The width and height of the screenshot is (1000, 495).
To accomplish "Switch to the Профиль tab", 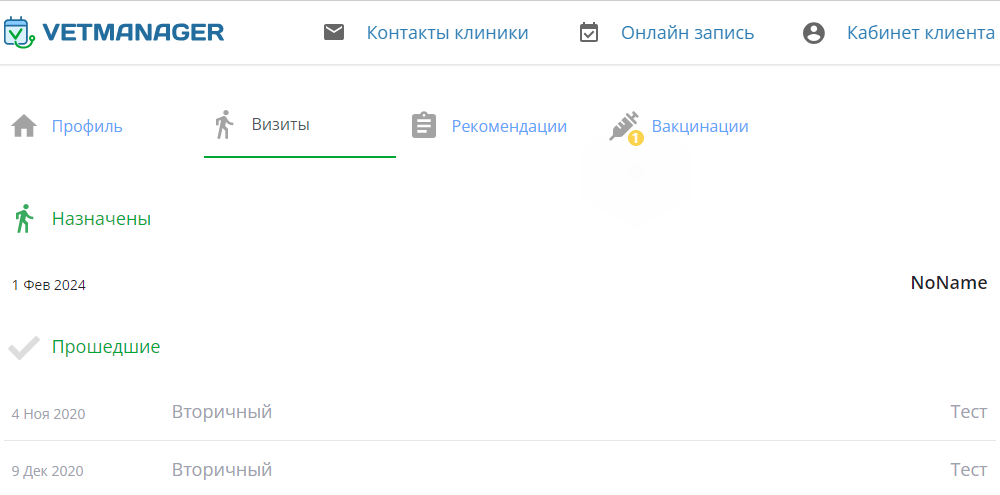I will coord(87,126).
